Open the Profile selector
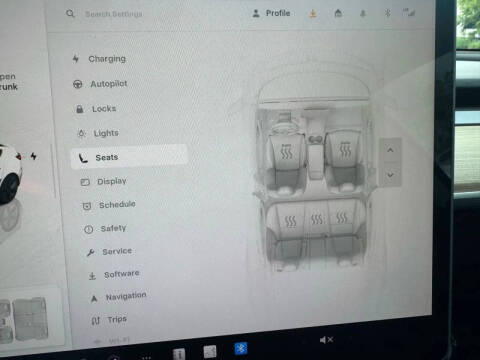Screen dimensions: 480x360 [x=271, y=13]
